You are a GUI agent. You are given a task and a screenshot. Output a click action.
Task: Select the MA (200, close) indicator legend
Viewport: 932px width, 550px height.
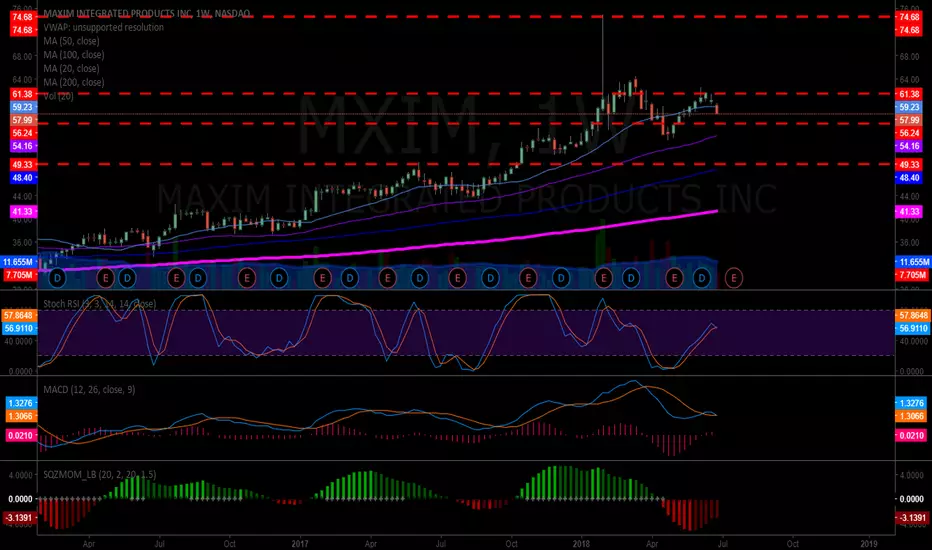click(74, 82)
